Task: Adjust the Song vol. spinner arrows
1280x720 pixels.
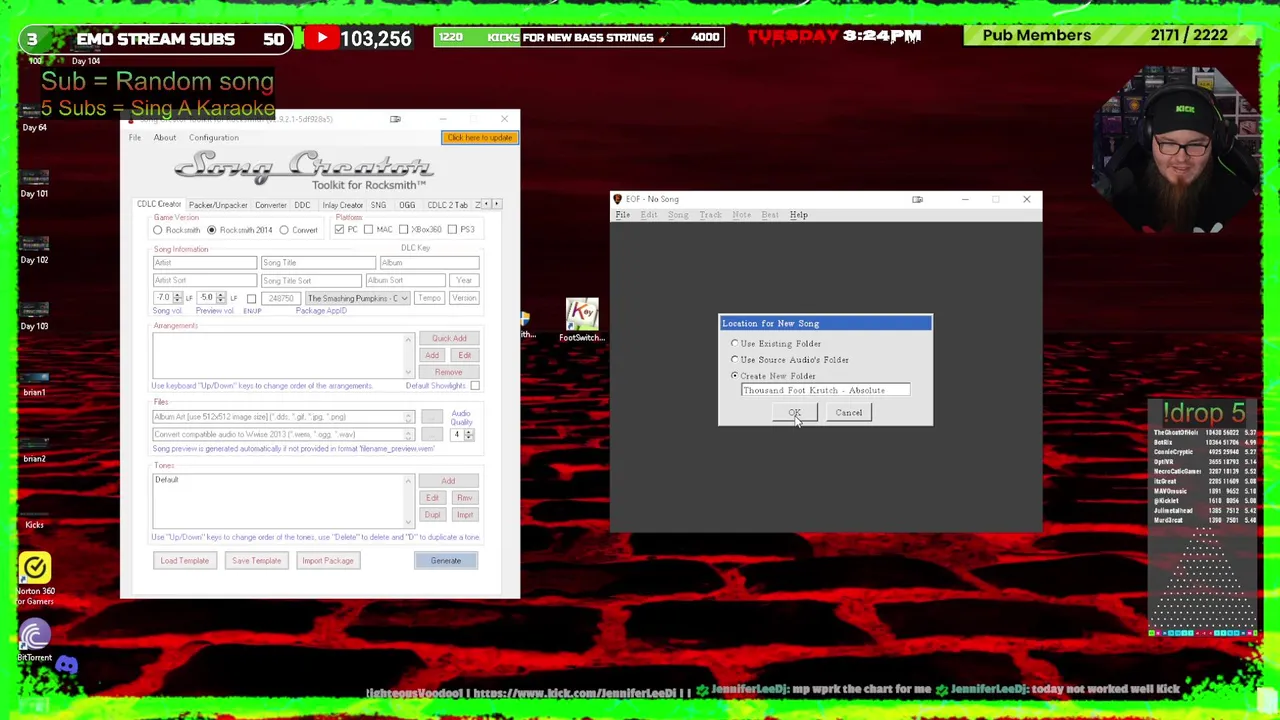Action: click(178, 298)
